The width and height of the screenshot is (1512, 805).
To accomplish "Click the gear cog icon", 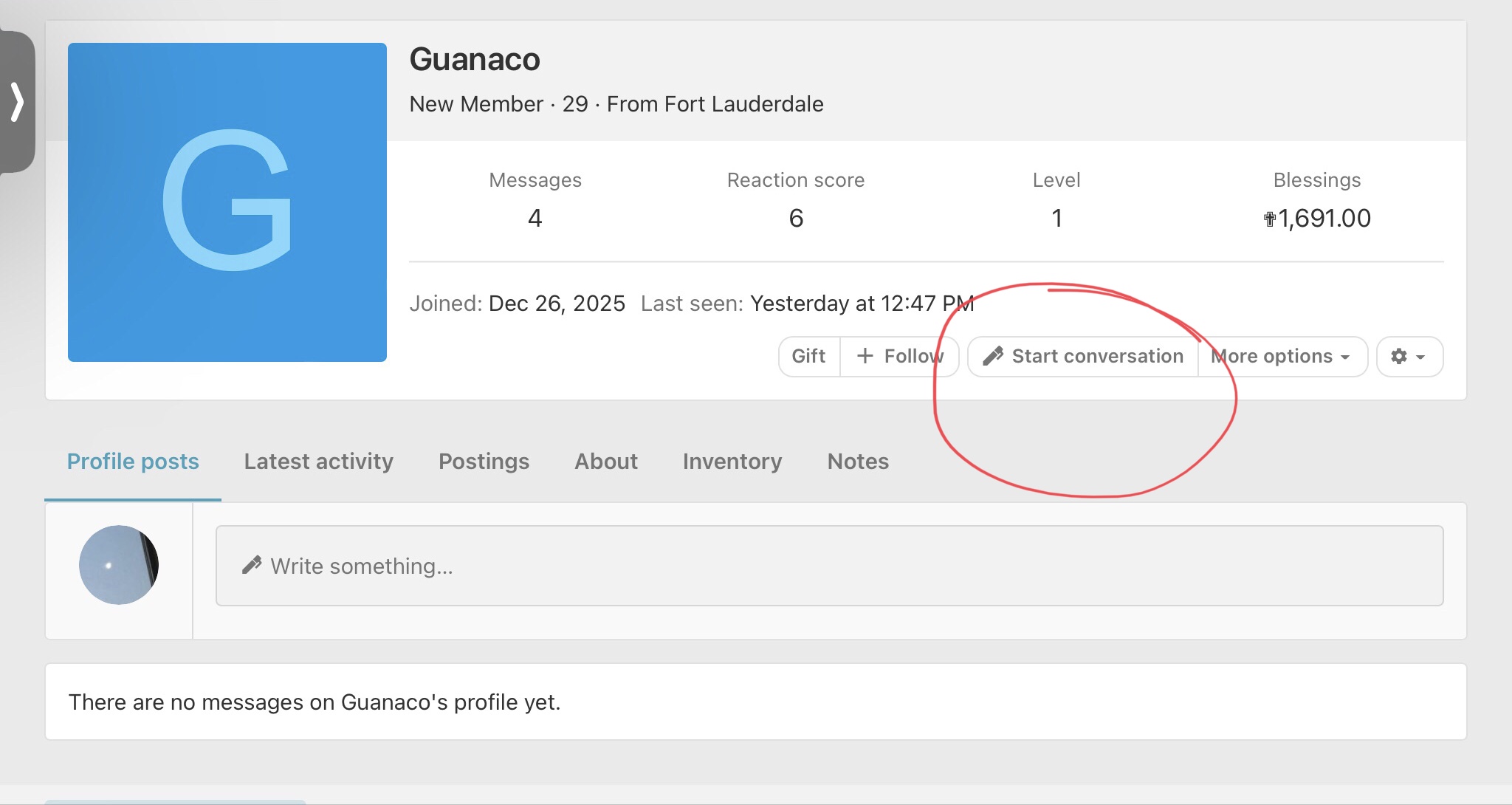I will click(x=1399, y=357).
